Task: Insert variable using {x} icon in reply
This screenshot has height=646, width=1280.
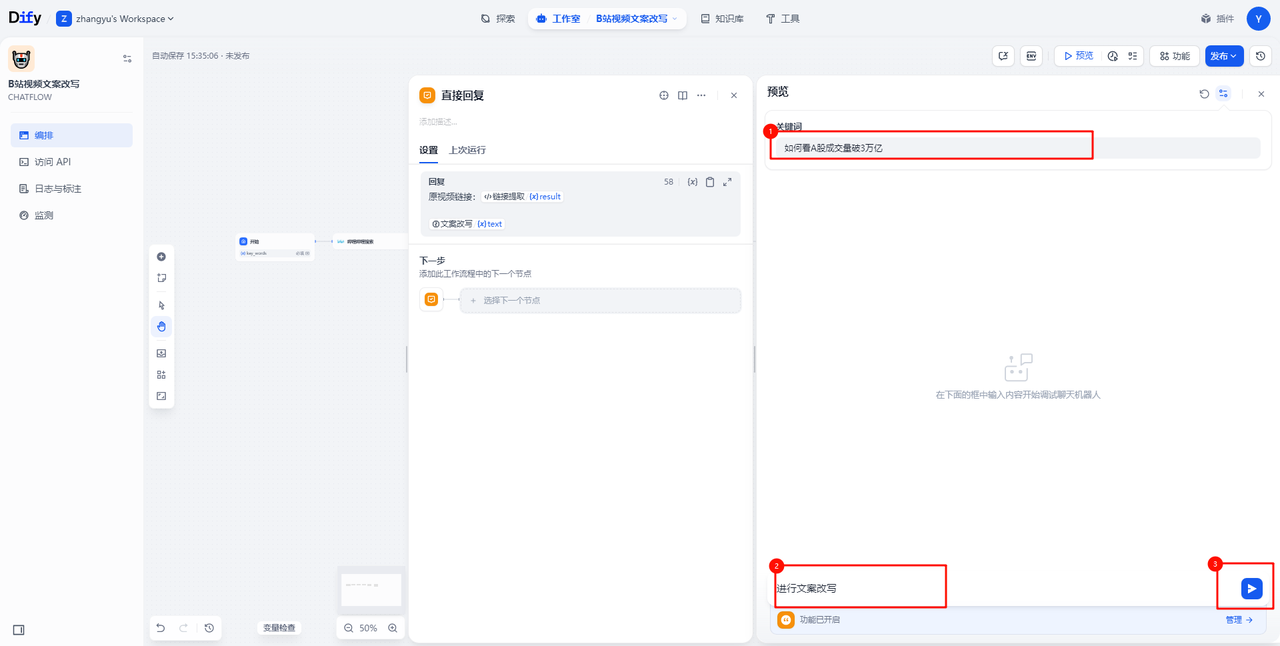Action: pos(692,182)
